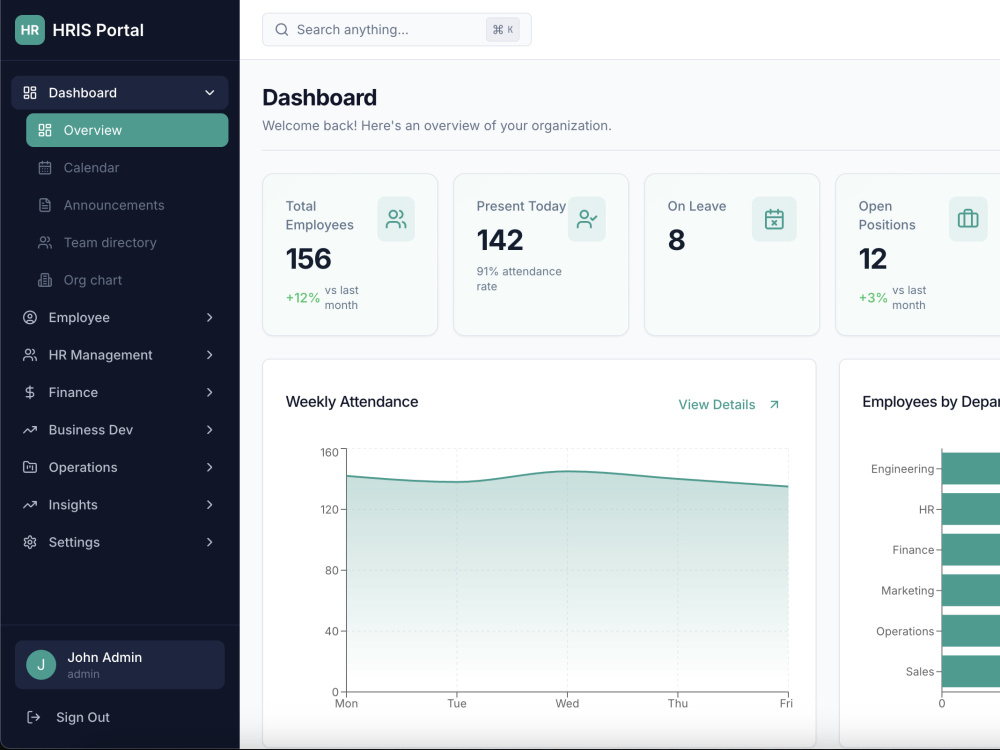Click the Calendar icon in sidebar
The image size is (1000, 750).
tap(45, 168)
